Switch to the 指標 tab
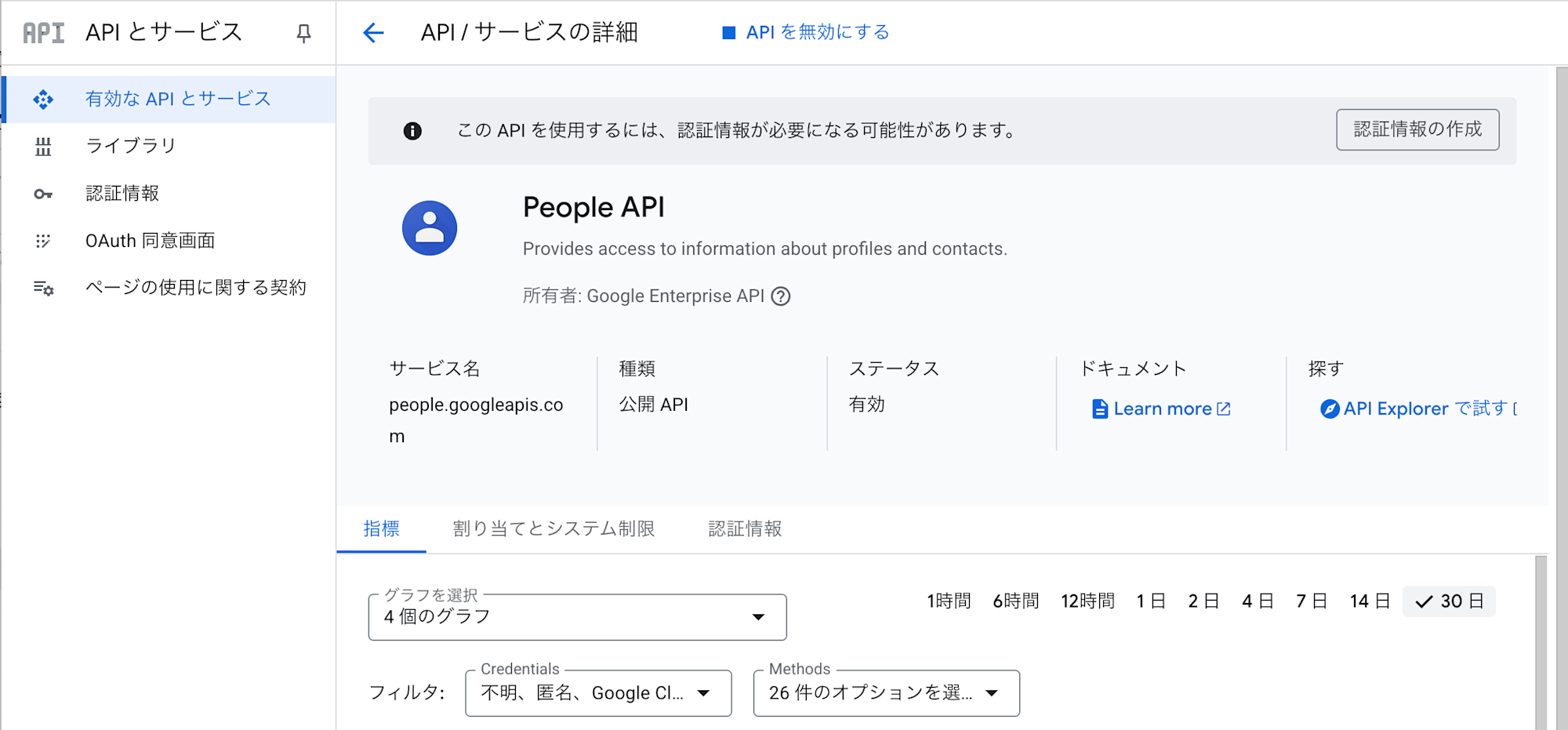Screen dimensions: 1568x730 click(x=382, y=529)
